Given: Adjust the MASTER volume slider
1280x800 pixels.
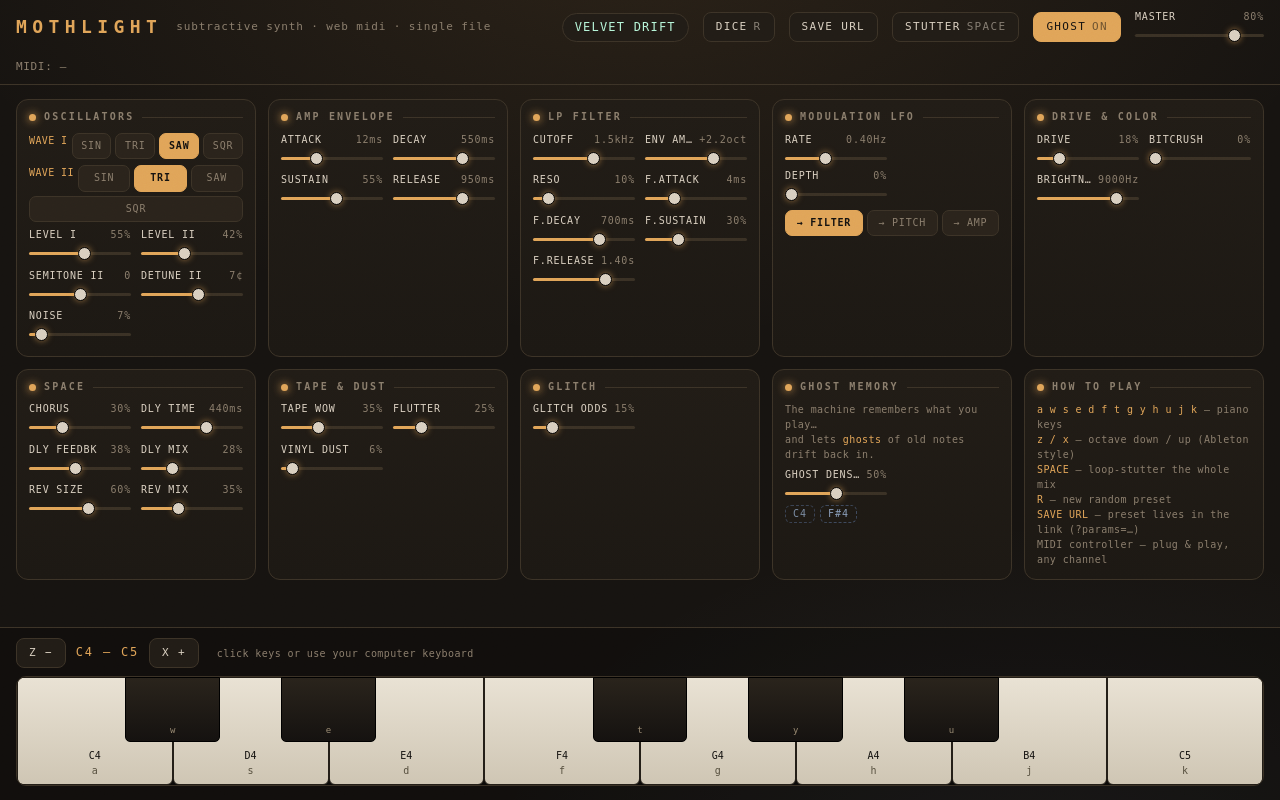Looking at the screenshot, I should tap(1199, 35).
